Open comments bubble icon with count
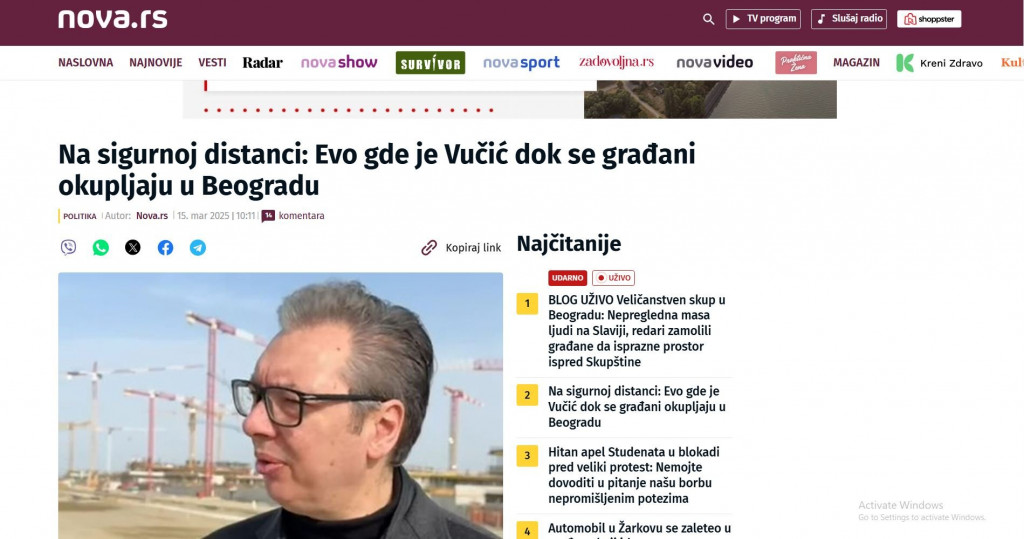 coord(268,216)
